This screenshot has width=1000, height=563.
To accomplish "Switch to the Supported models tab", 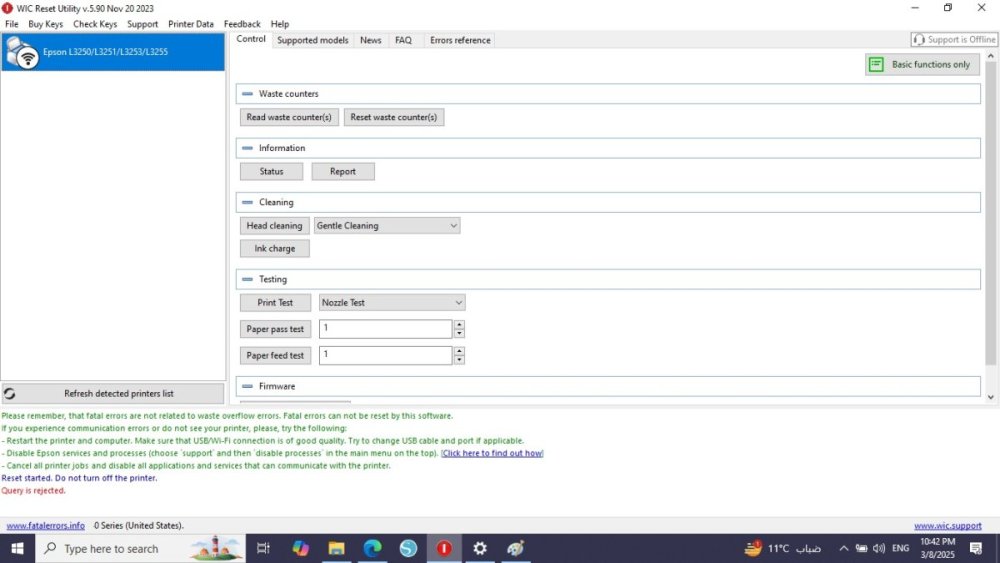I will point(312,40).
